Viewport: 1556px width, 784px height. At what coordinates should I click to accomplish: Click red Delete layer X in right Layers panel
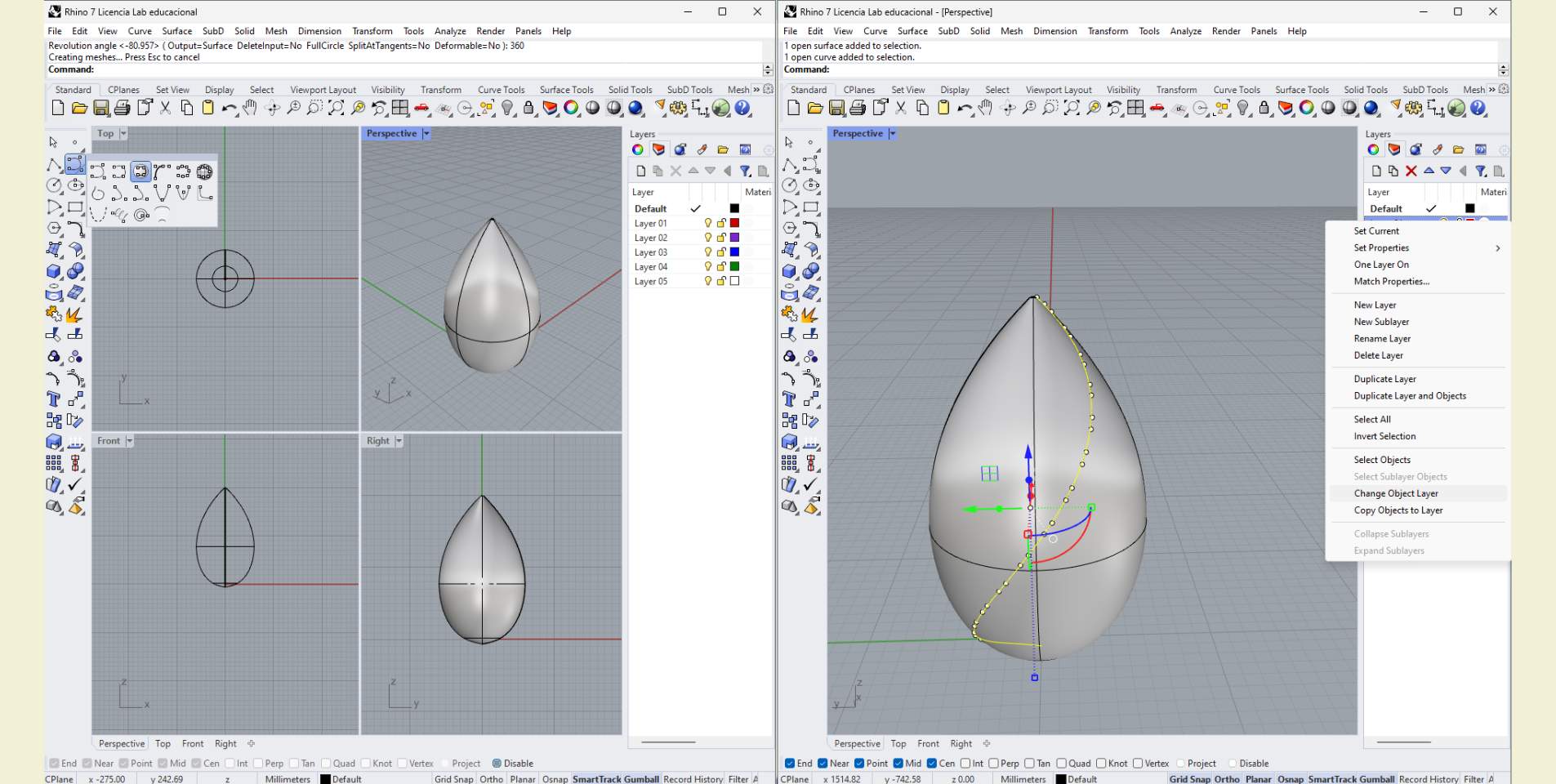(x=1411, y=171)
